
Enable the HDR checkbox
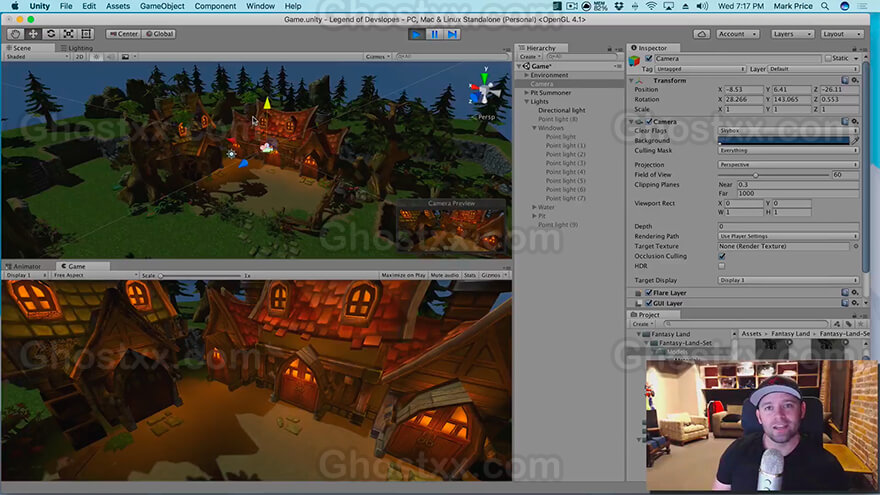pos(722,266)
